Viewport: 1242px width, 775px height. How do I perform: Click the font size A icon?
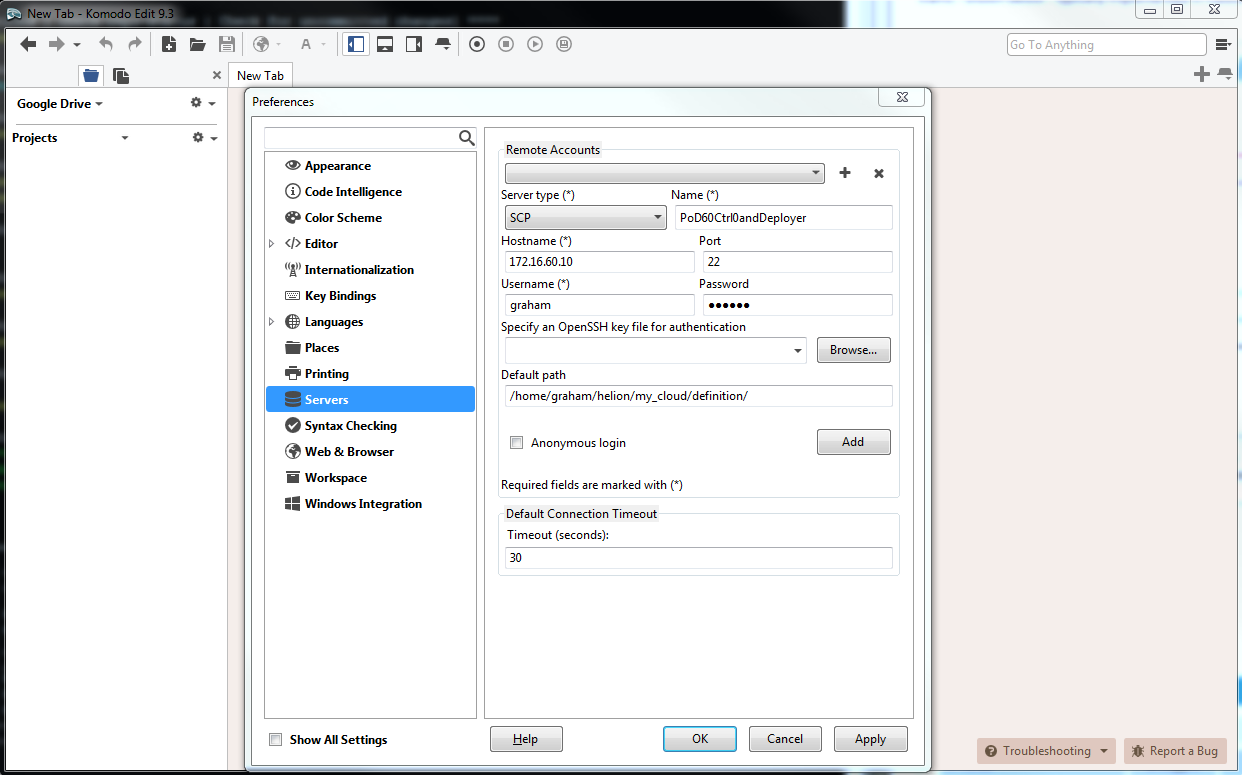click(306, 44)
